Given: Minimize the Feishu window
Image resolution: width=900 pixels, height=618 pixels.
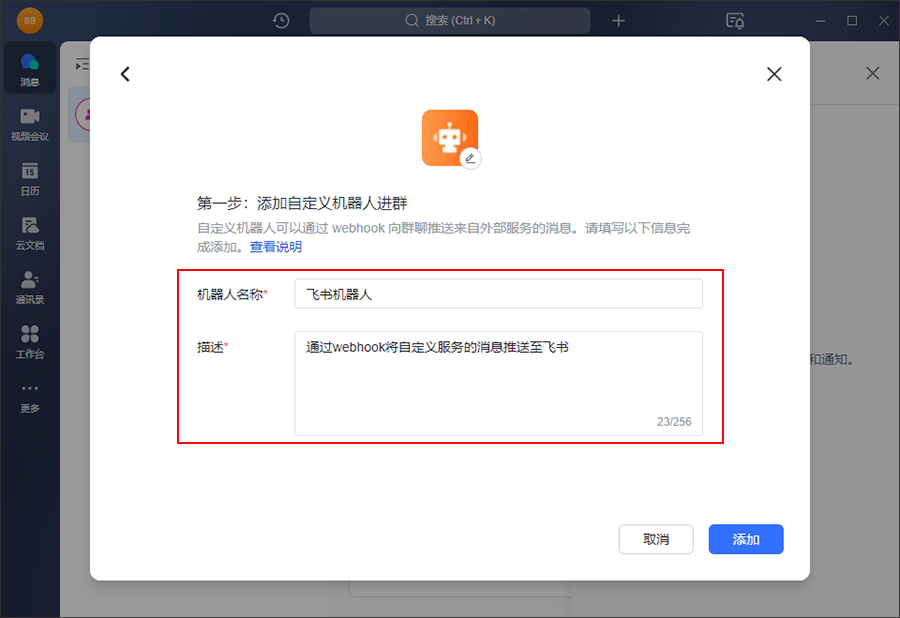Looking at the screenshot, I should pyautogui.click(x=820, y=21).
